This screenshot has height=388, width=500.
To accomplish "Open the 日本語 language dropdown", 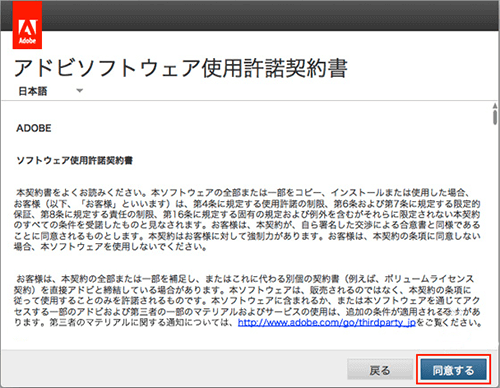I will pyautogui.click(x=50, y=91).
